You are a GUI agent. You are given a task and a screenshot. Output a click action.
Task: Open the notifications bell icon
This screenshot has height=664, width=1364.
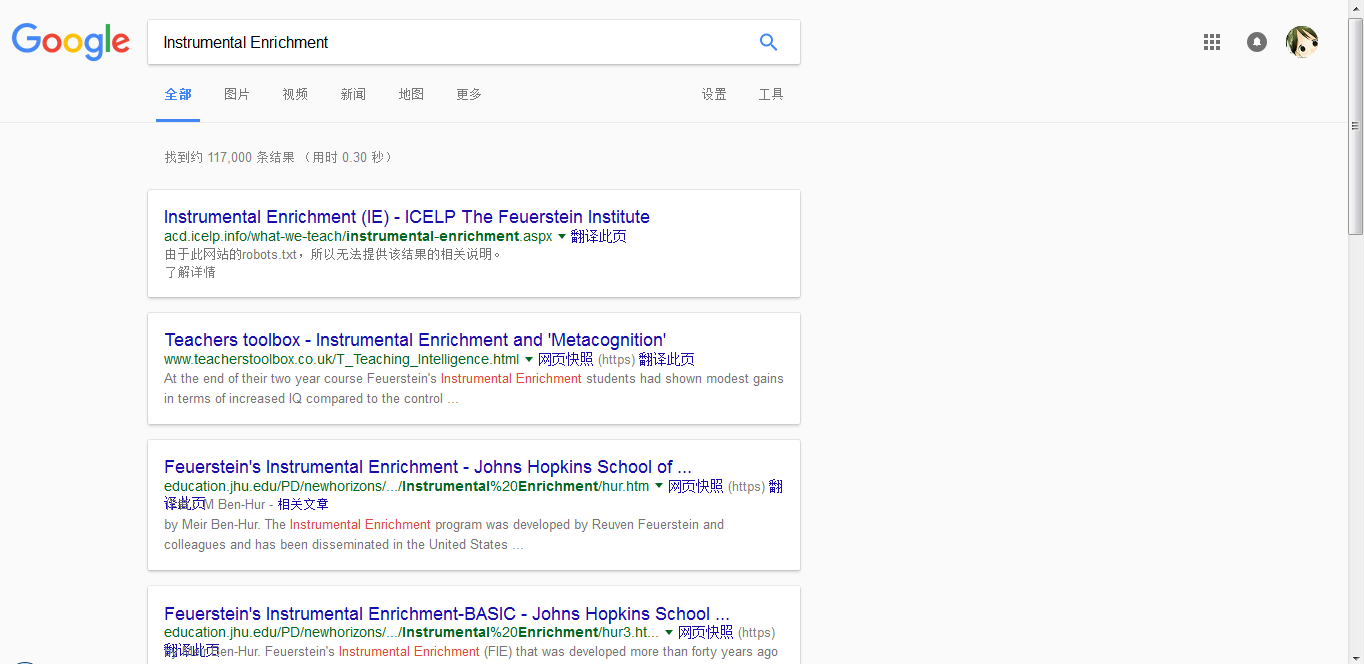click(1257, 42)
